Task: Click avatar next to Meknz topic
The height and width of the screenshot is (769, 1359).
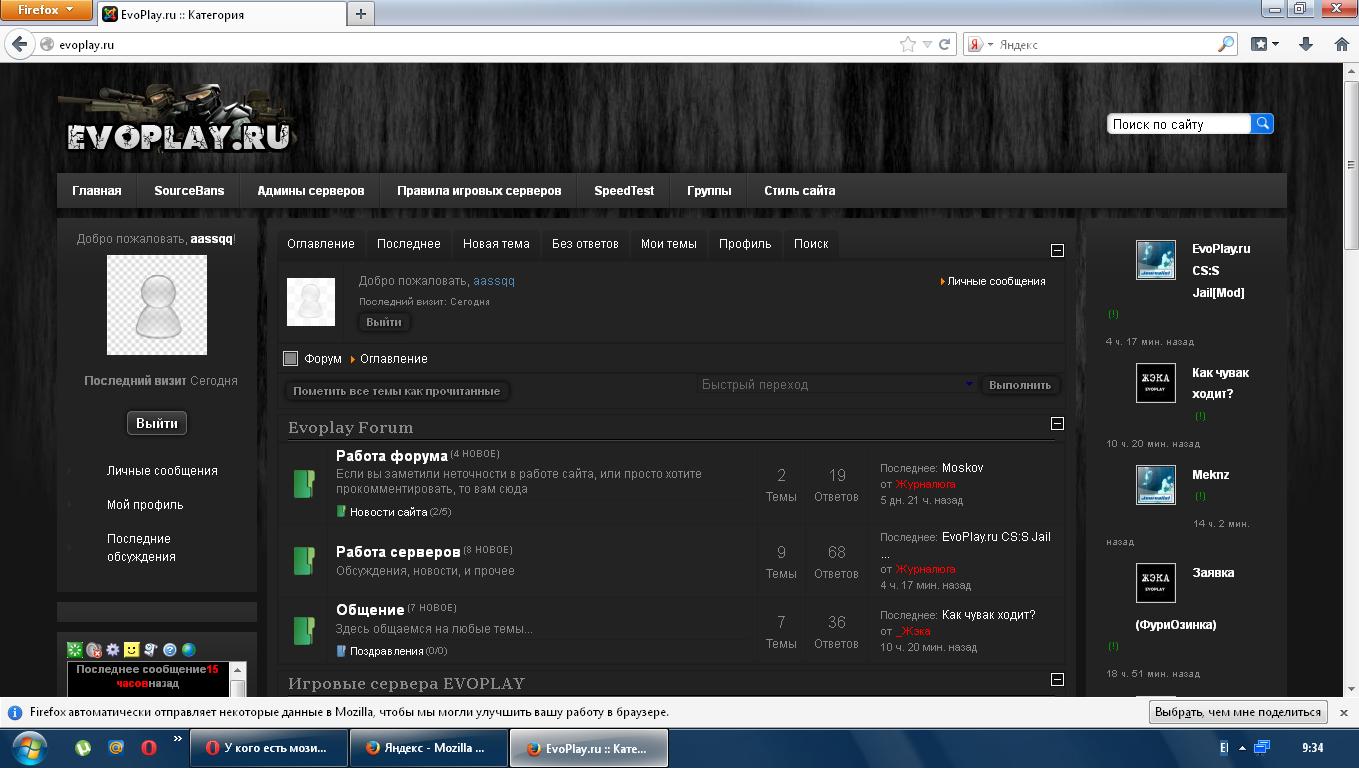Action: click(x=1155, y=485)
